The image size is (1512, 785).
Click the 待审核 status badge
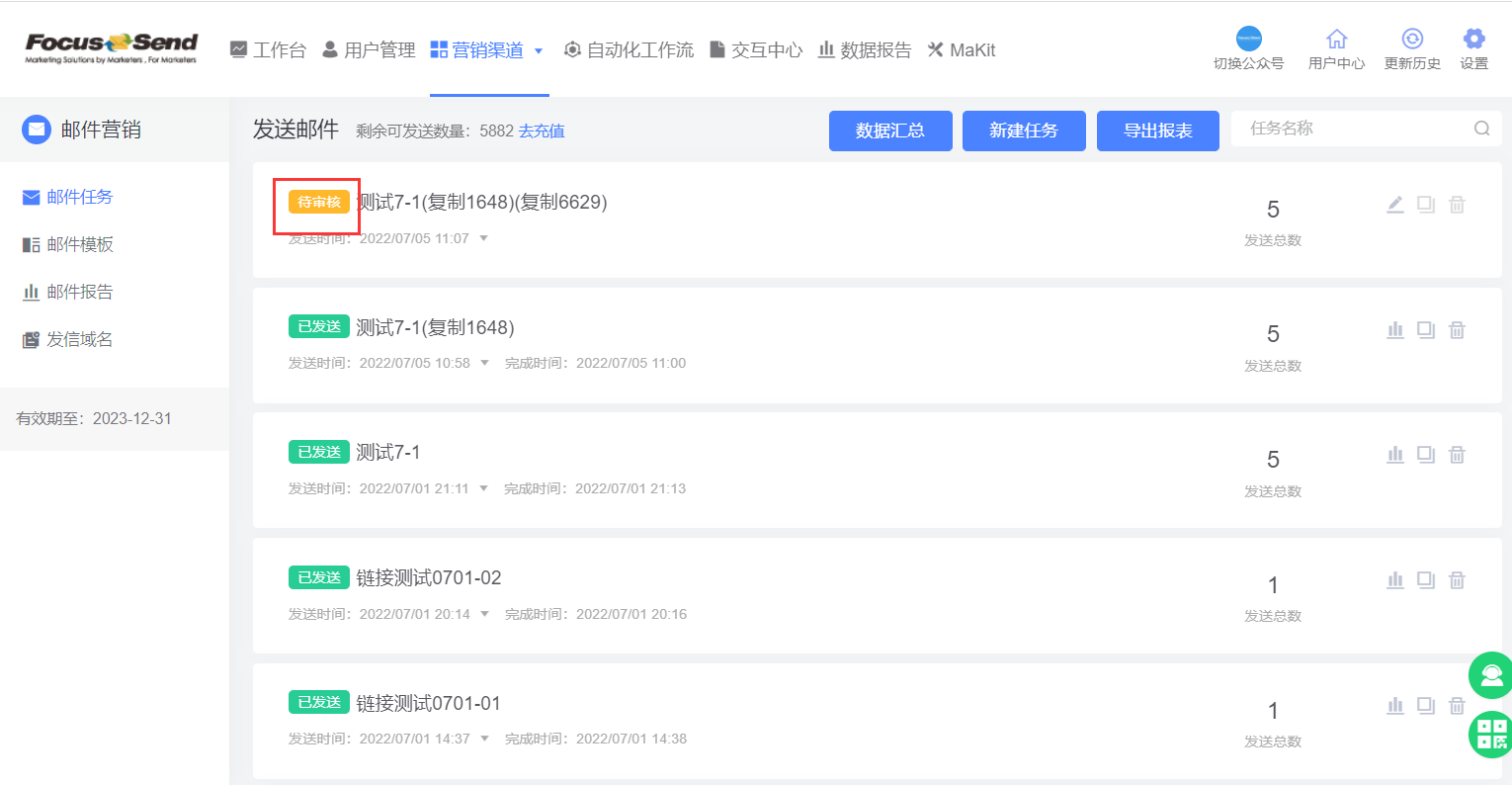pyautogui.click(x=319, y=202)
